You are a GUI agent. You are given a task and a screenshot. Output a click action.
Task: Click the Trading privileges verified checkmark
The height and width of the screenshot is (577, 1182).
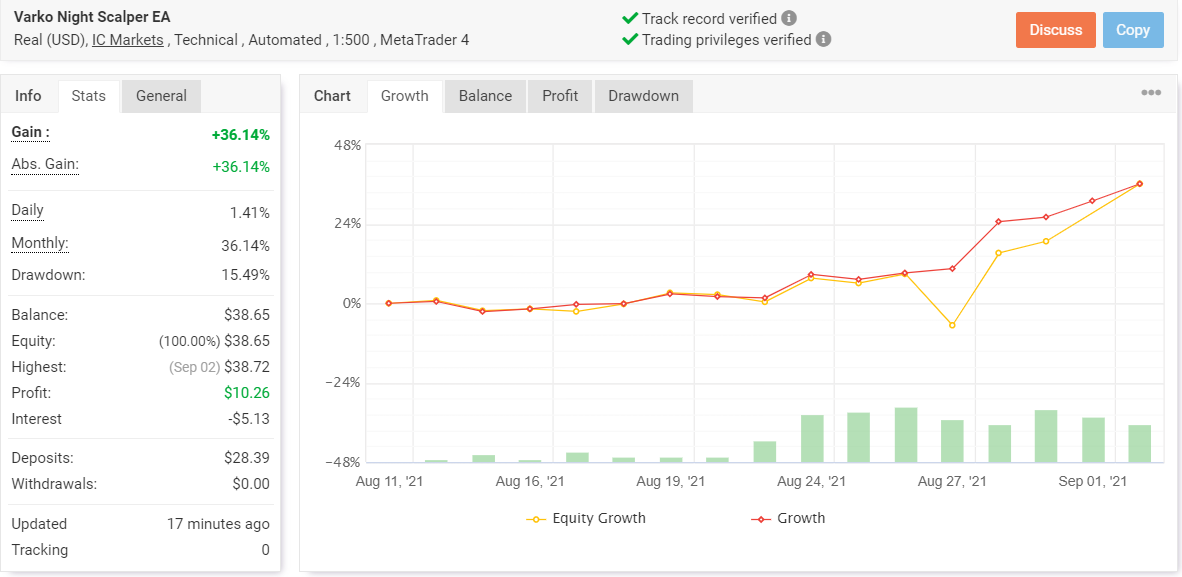630,40
